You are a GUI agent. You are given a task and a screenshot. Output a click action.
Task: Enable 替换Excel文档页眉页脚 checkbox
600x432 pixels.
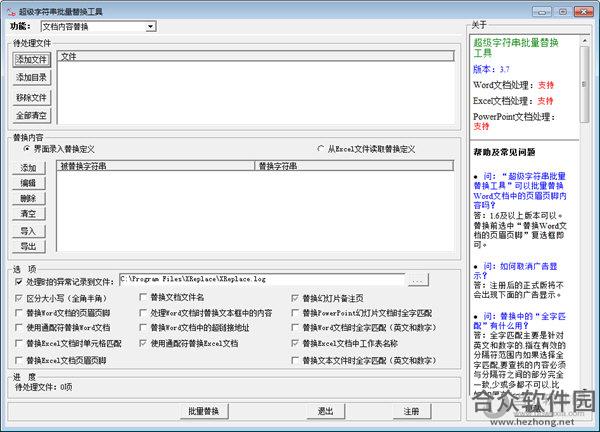[19, 360]
